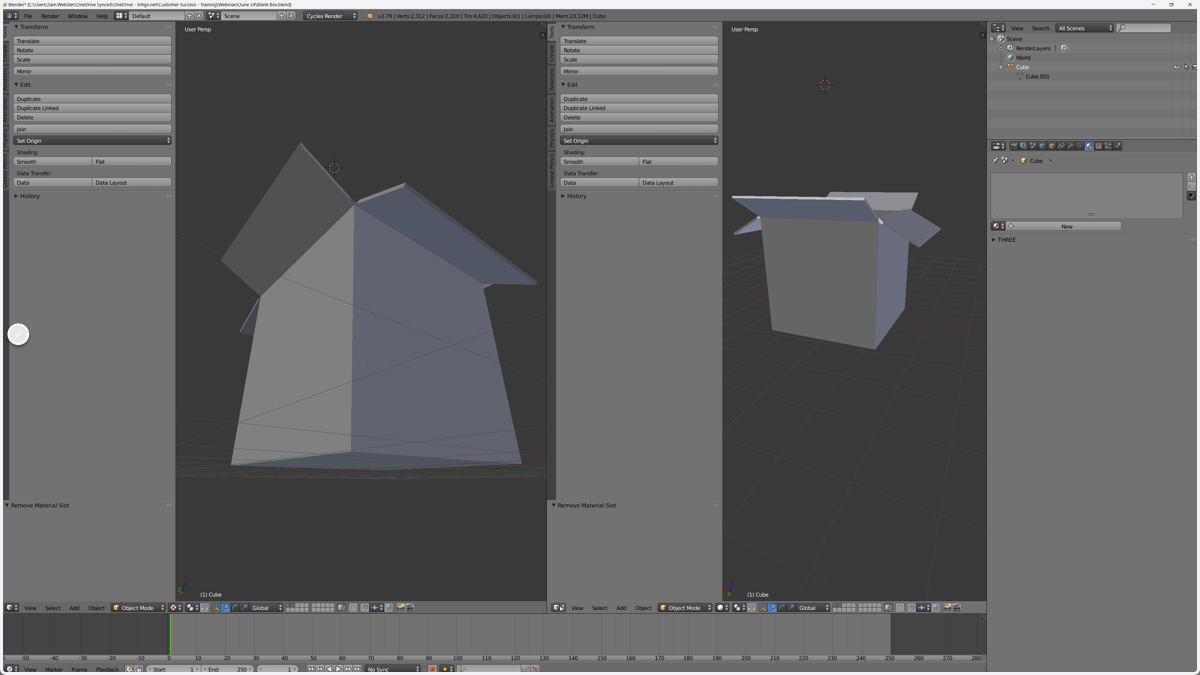Open Object Mode dropdown in left viewport
Image resolution: width=1200 pixels, height=675 pixels.
[138, 607]
